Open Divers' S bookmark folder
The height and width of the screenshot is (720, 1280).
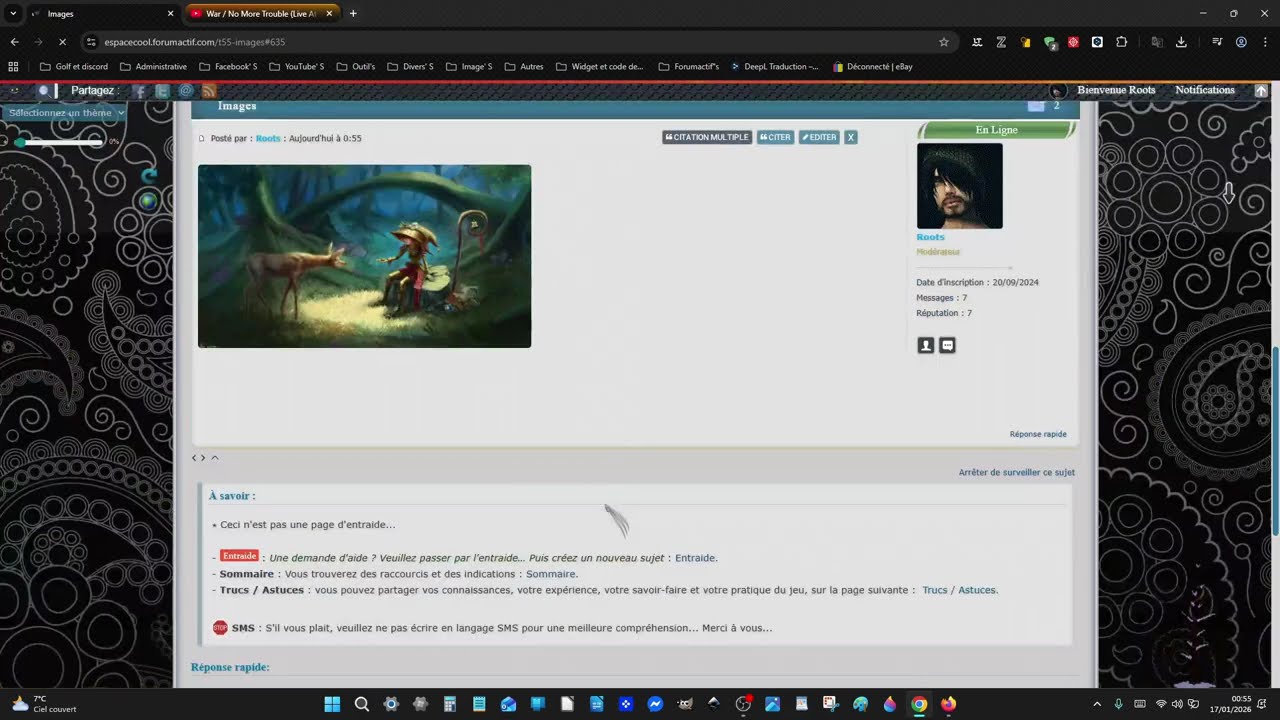click(x=410, y=67)
